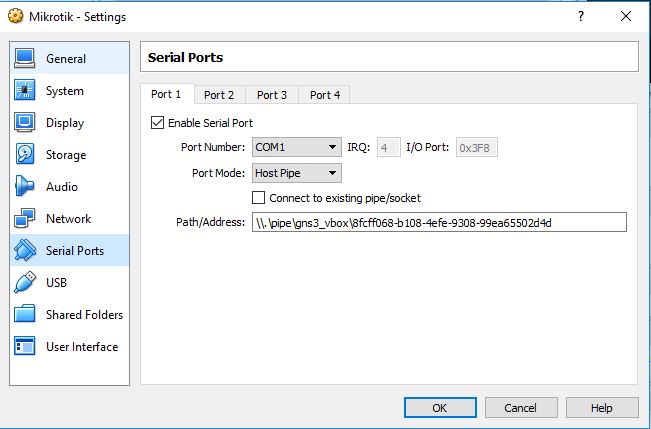This screenshot has height=429, width=651.
Task: Switch to the Port 4 tab
Action: 325,95
